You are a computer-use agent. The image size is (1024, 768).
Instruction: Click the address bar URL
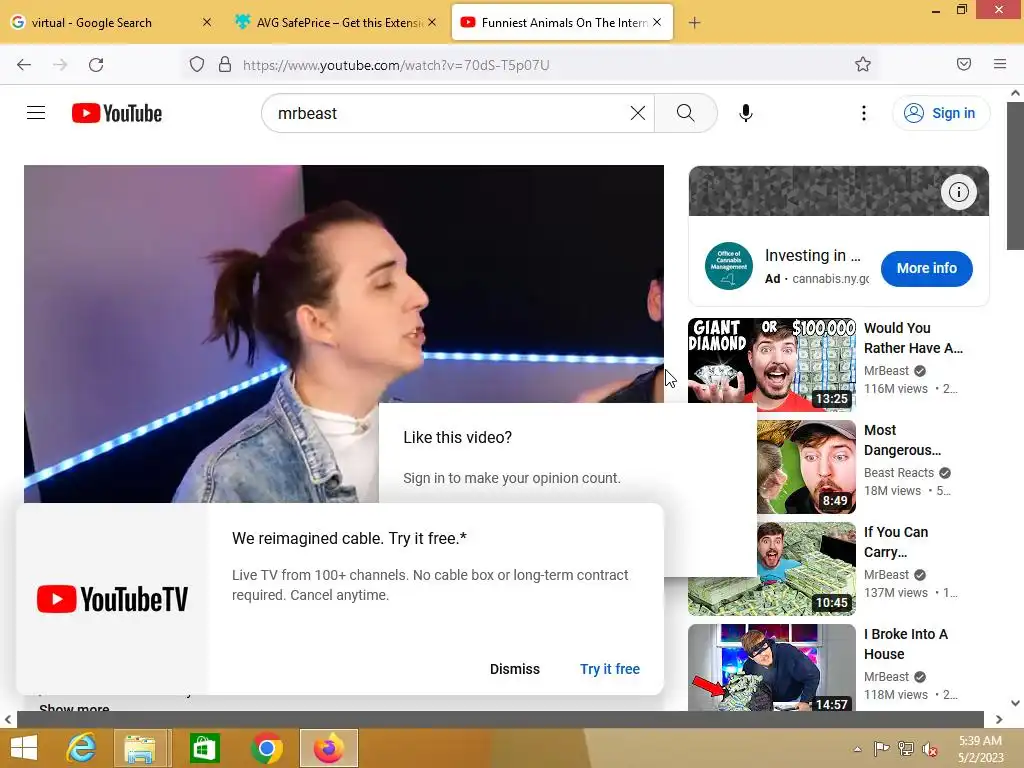coord(396,65)
